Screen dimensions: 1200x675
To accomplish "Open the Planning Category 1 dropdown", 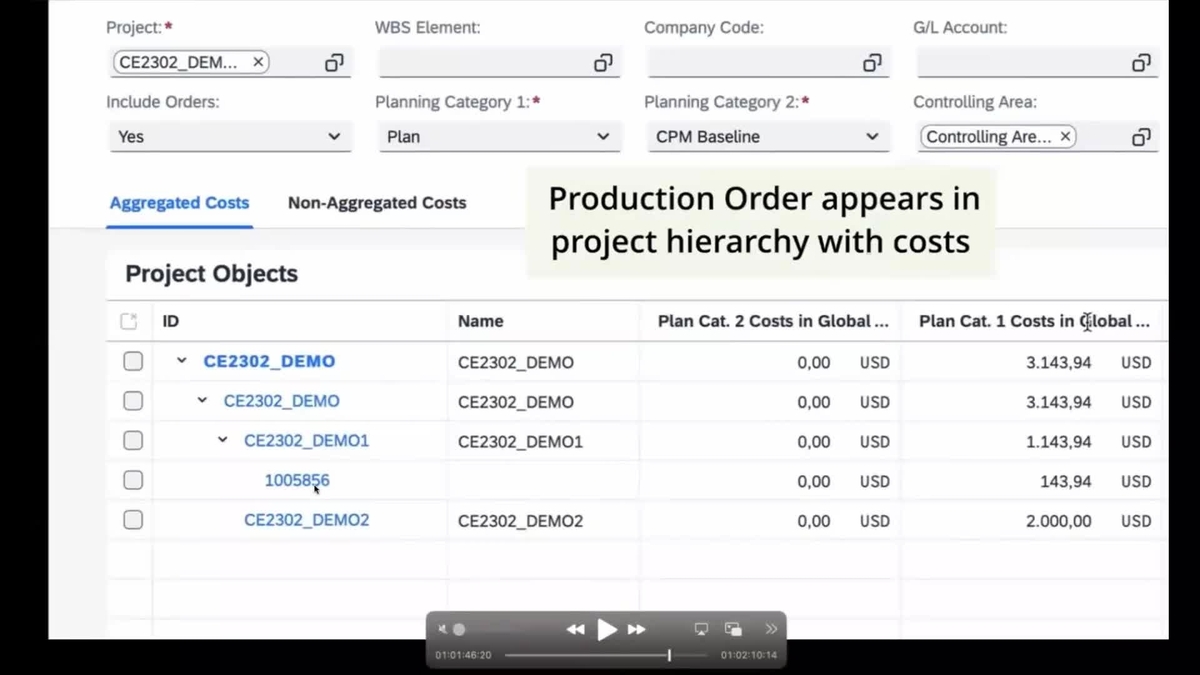I will 603,136.
